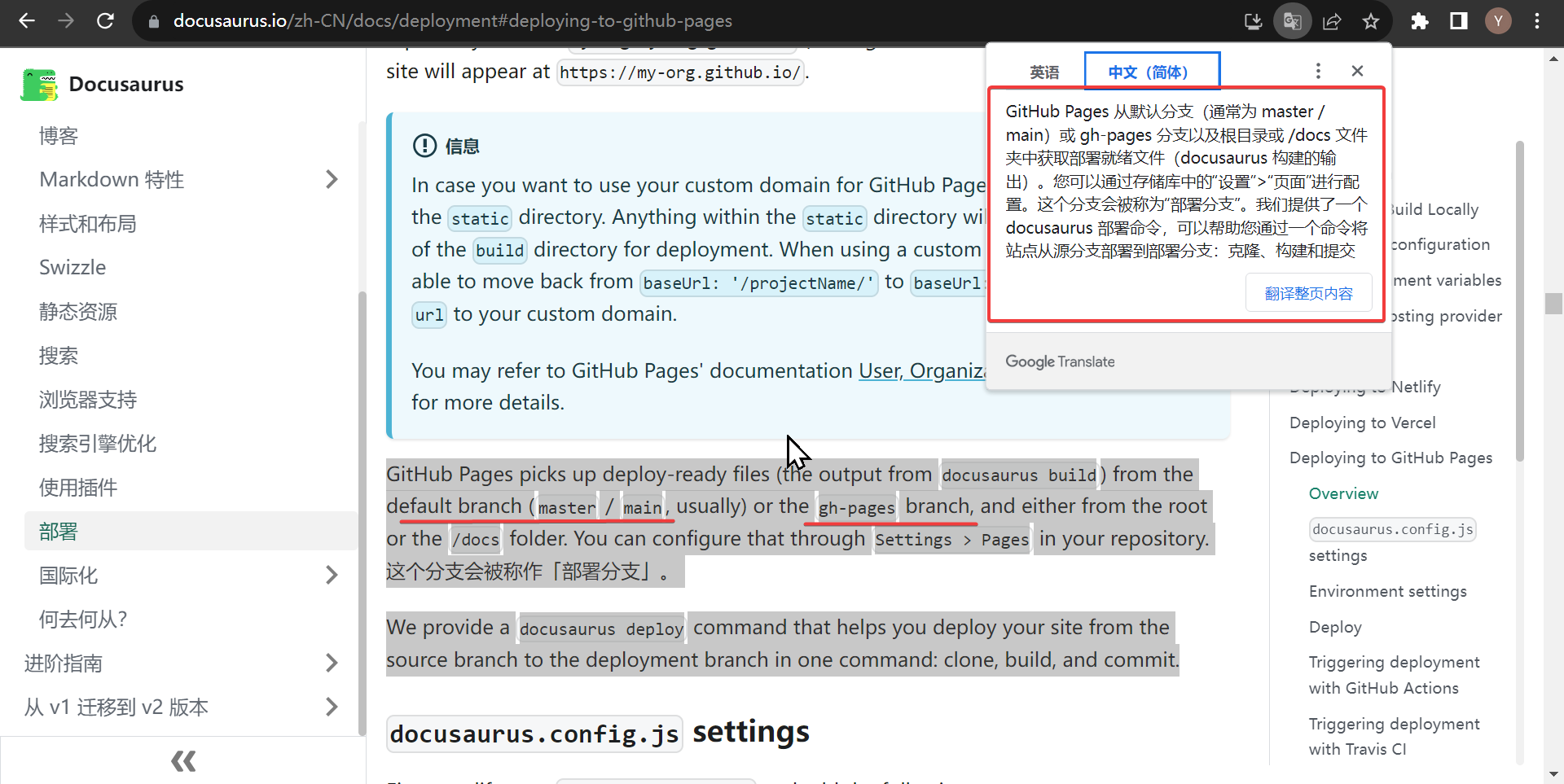1564x784 pixels.
Task: Click the scroll-down arrow of page scrollbar
Action: click(x=1553, y=774)
